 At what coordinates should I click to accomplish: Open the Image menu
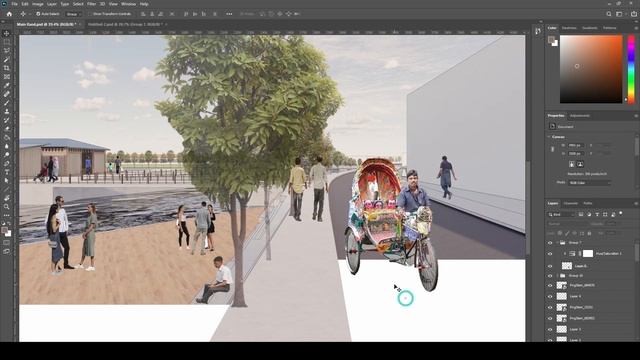click(x=38, y=4)
